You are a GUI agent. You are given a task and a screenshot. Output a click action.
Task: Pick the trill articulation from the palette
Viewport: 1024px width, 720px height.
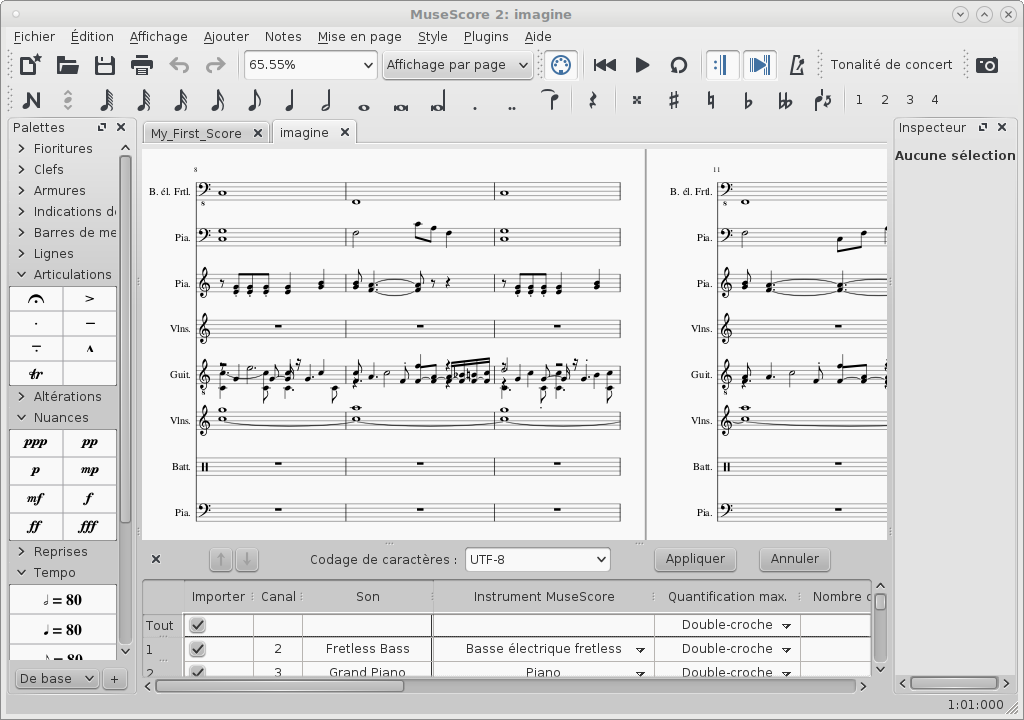(36, 374)
